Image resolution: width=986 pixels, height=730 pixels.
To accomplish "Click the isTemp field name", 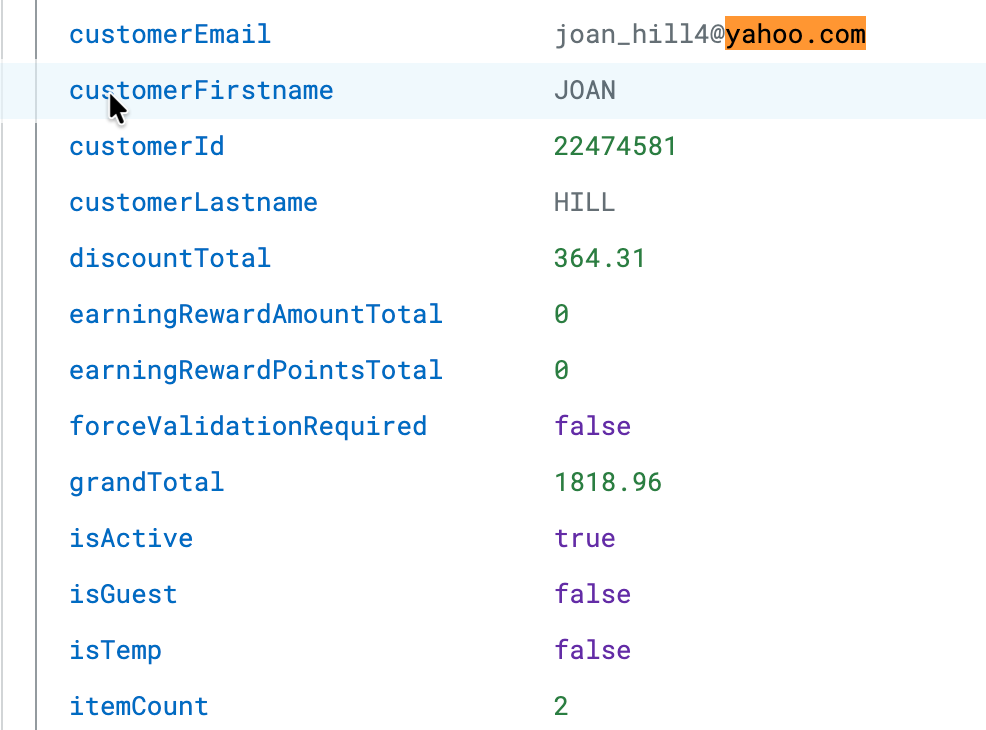I will [115, 651].
